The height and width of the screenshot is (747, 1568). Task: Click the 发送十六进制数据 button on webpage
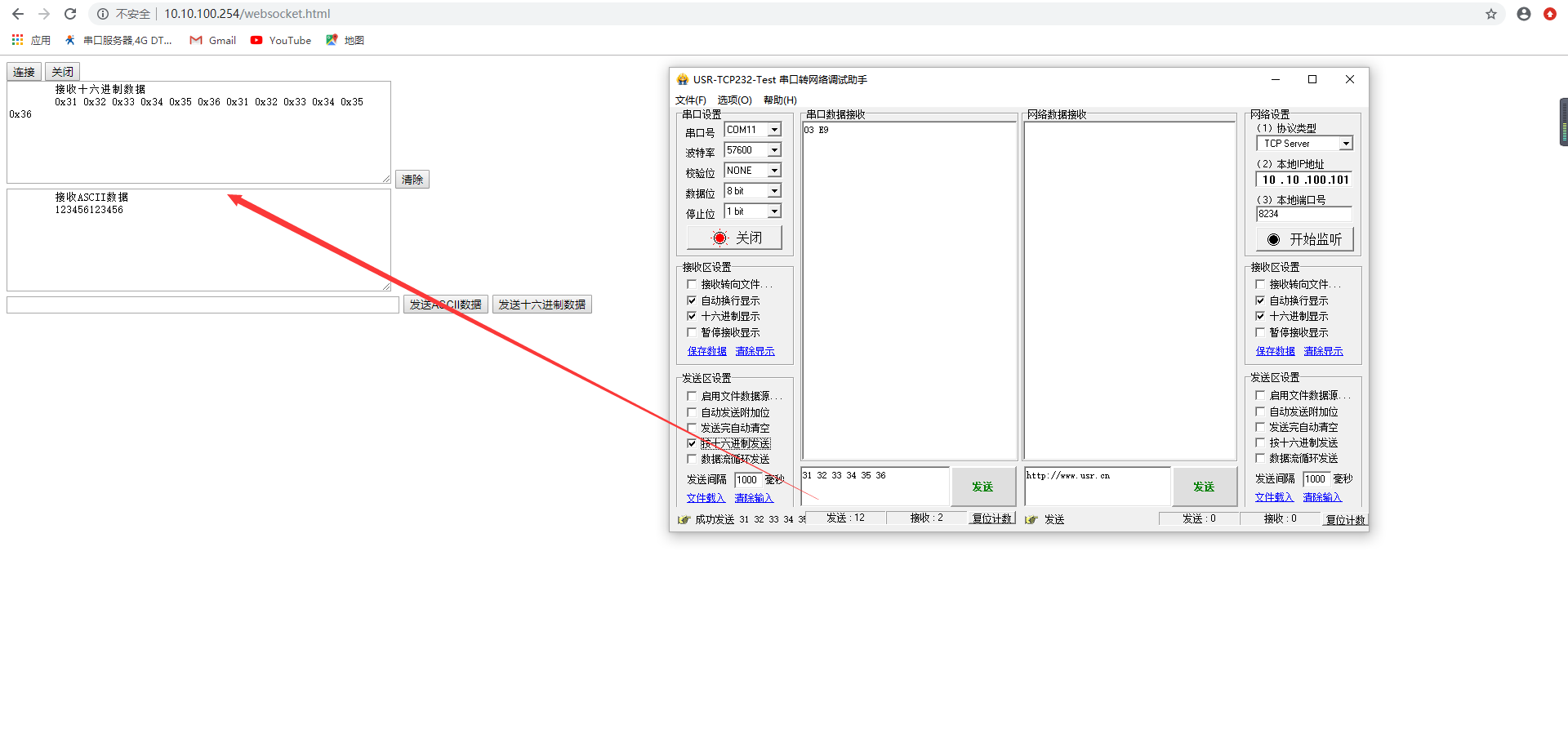(541, 305)
